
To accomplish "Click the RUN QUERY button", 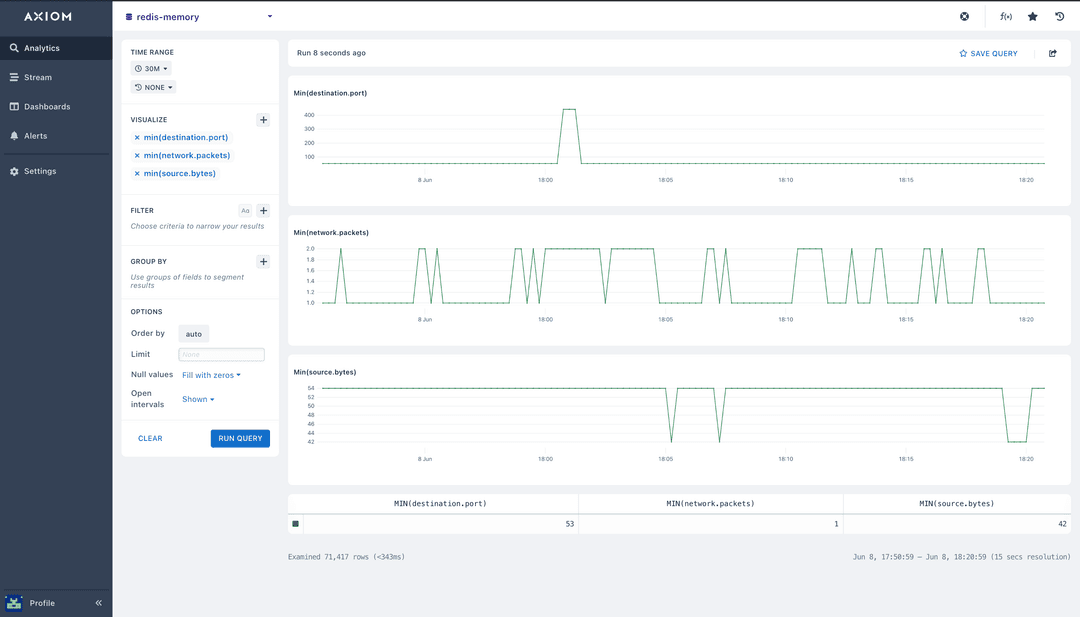I will click(240, 438).
